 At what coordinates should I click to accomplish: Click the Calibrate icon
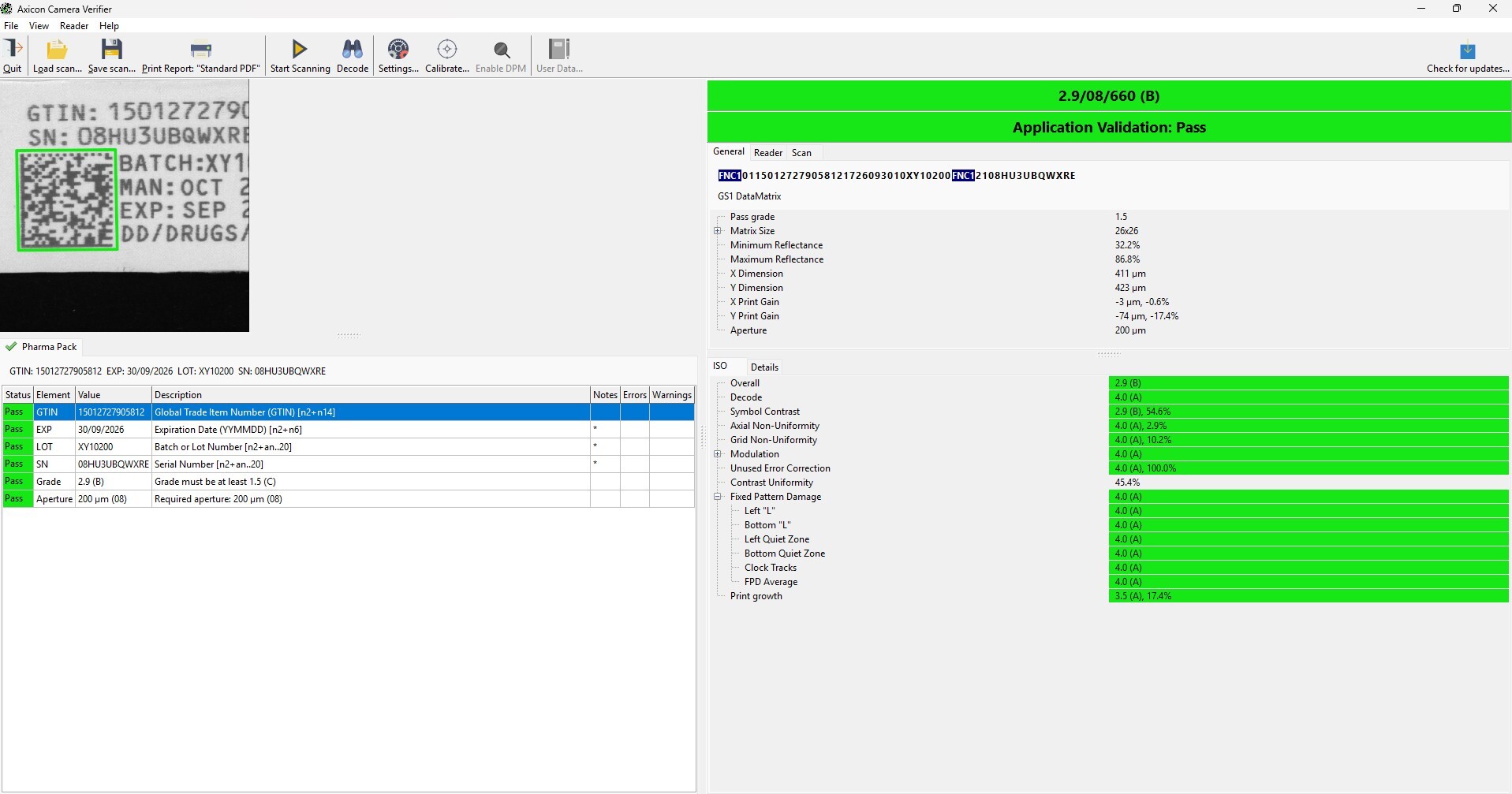446,49
